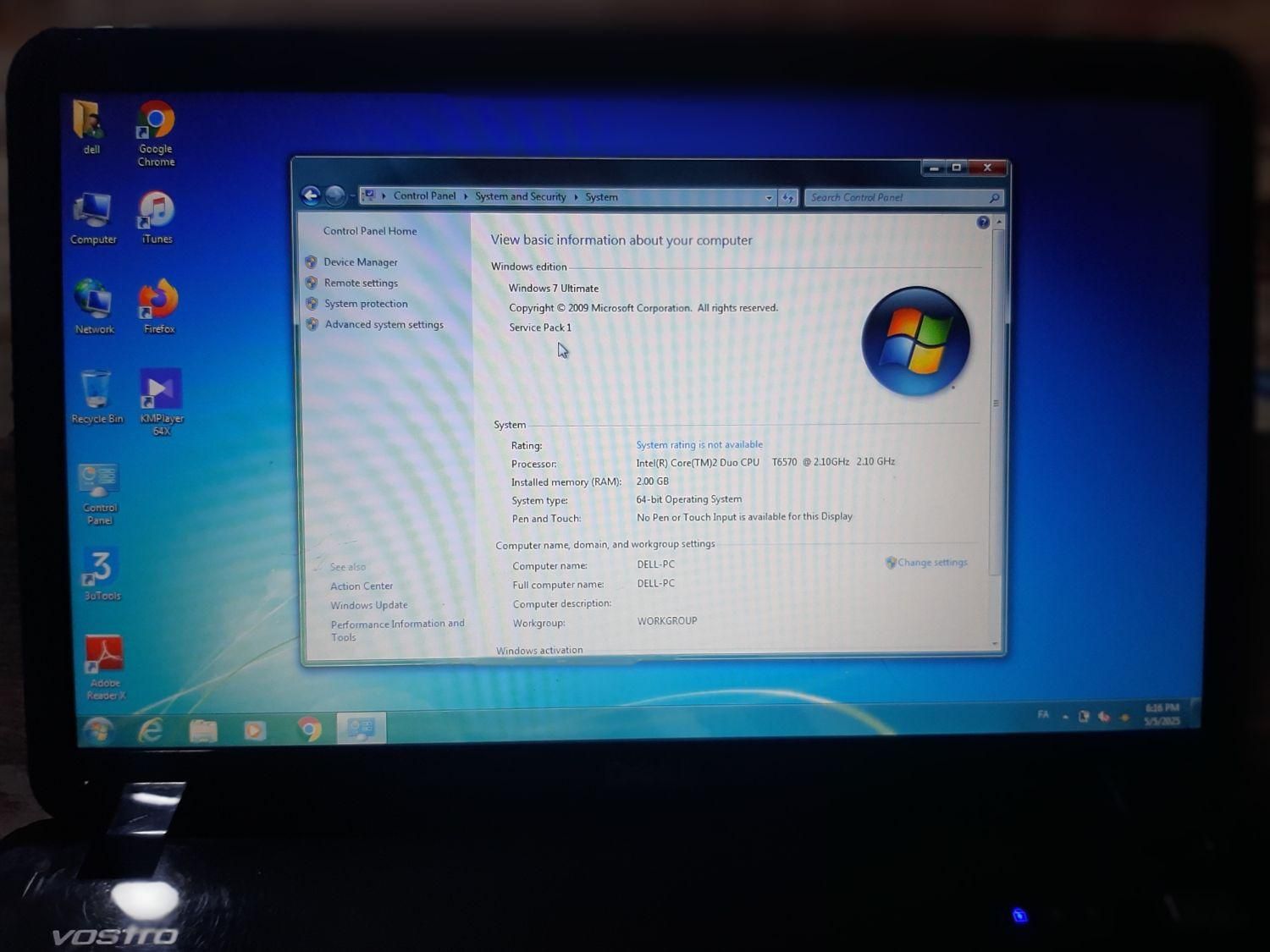This screenshot has width=1270, height=952.
Task: Click the scrollbar up arrow
Action: 999,222
